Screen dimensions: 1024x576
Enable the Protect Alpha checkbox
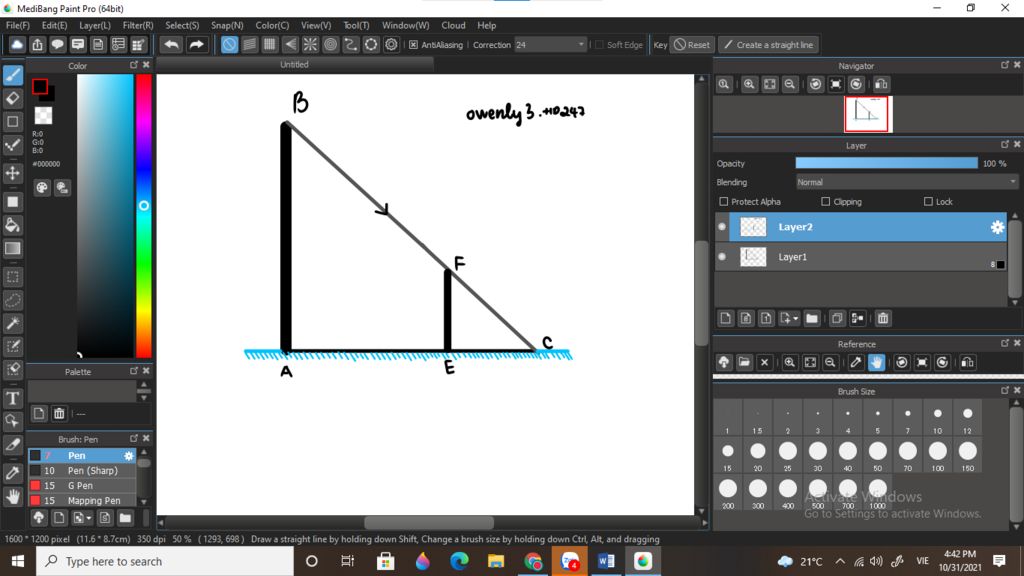point(724,202)
